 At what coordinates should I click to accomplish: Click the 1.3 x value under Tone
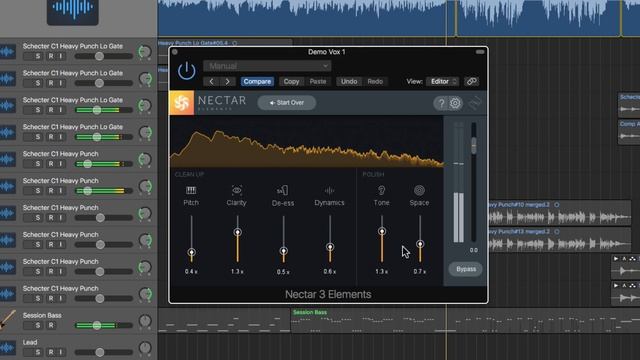(382, 271)
